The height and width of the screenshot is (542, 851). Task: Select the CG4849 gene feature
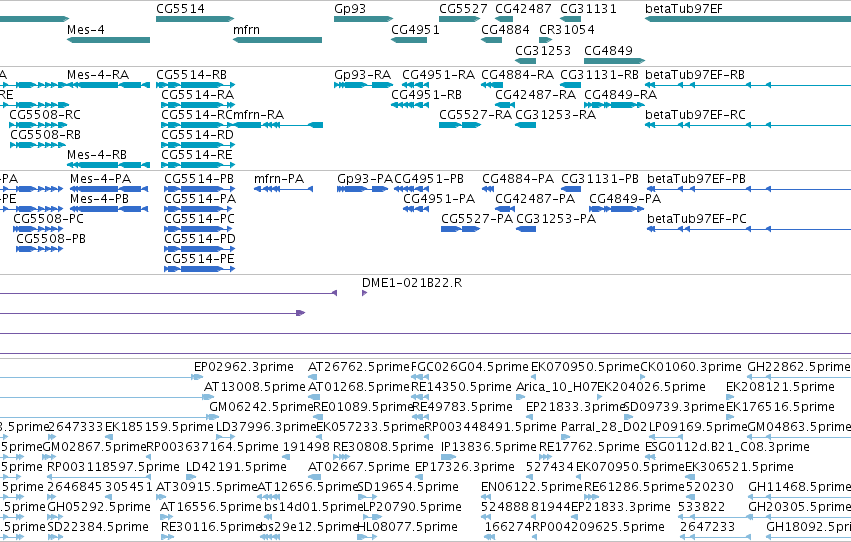pos(614,61)
